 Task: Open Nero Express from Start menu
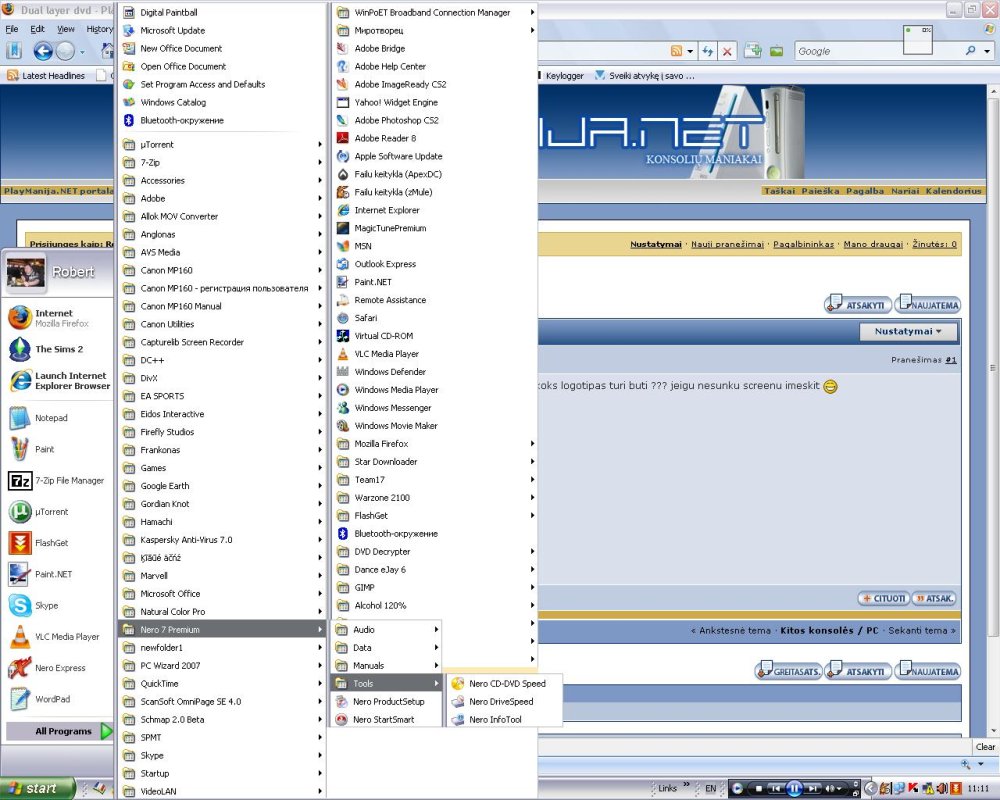pyautogui.click(x=57, y=668)
